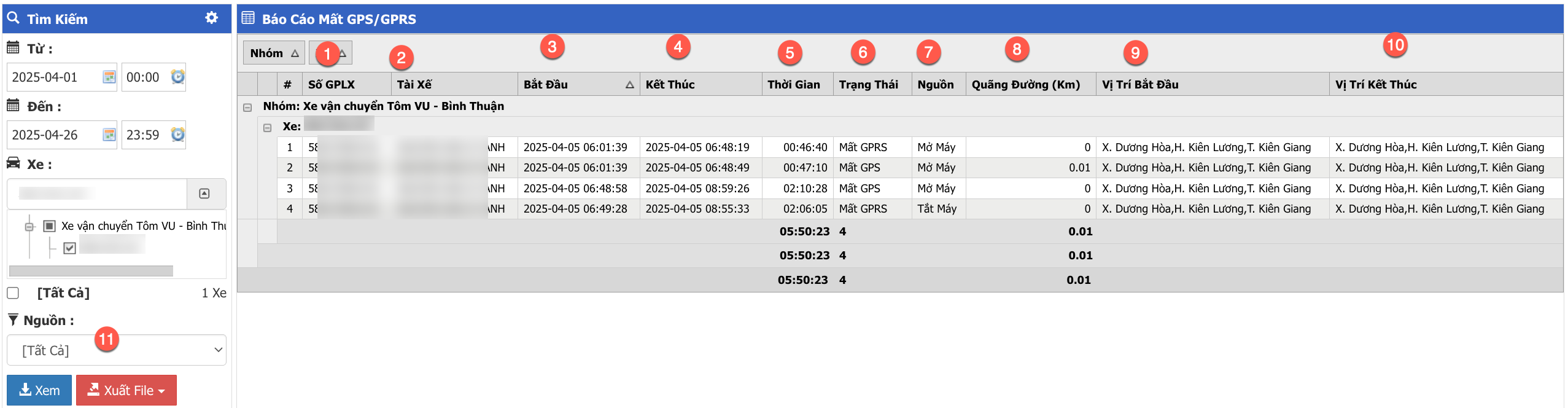Toggle Xe vận chuyển Tôm VU group checkbox
The image size is (1568, 408).
[x=50, y=226]
